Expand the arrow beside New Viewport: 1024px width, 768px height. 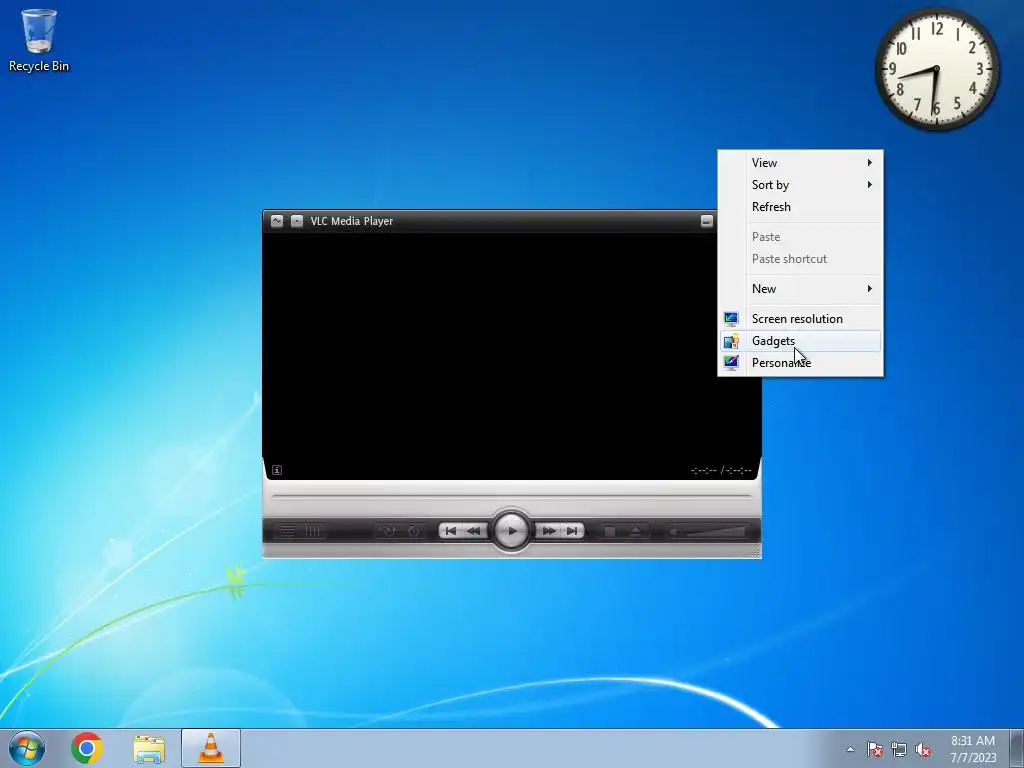click(869, 289)
